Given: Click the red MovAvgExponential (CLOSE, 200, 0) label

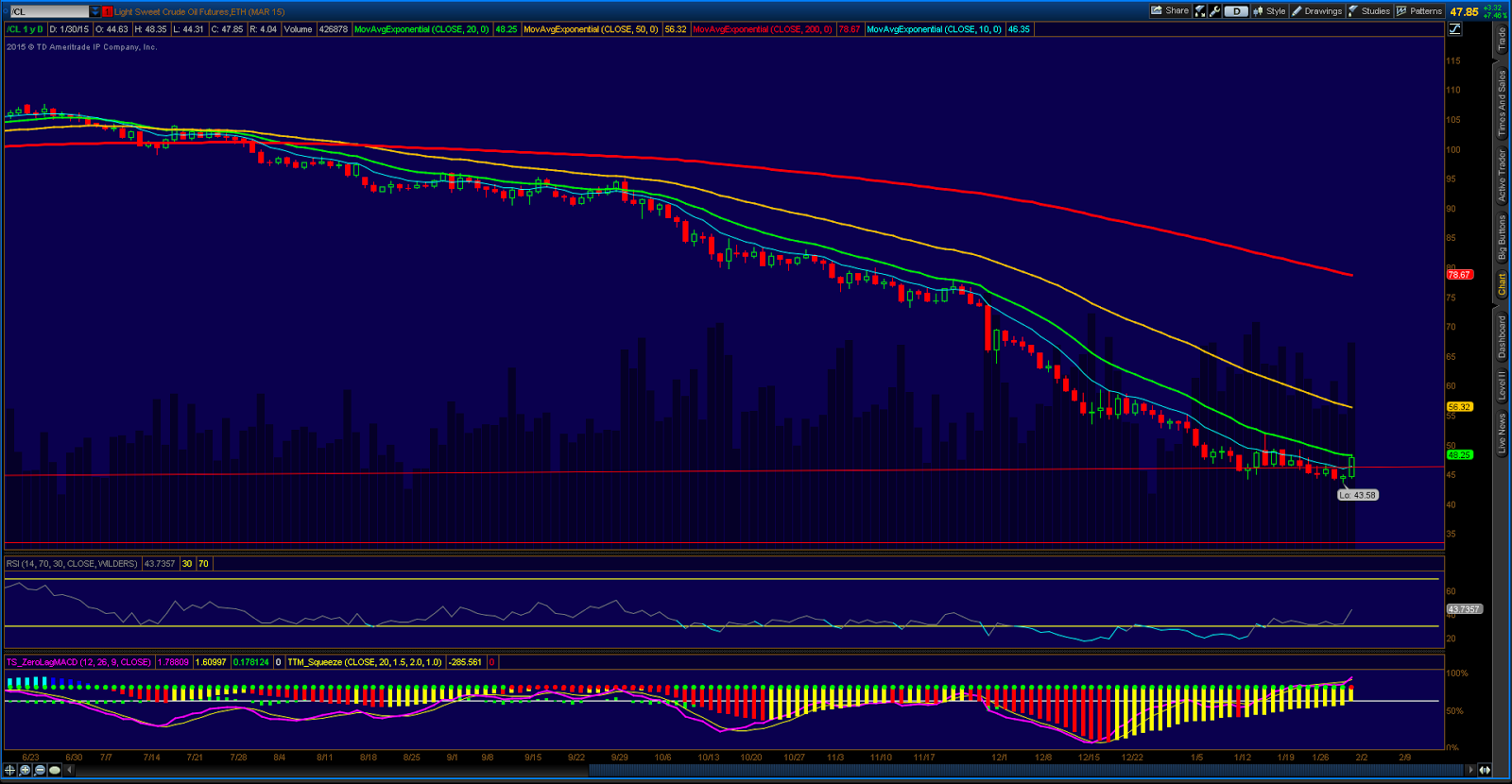Looking at the screenshot, I should pos(763,29).
